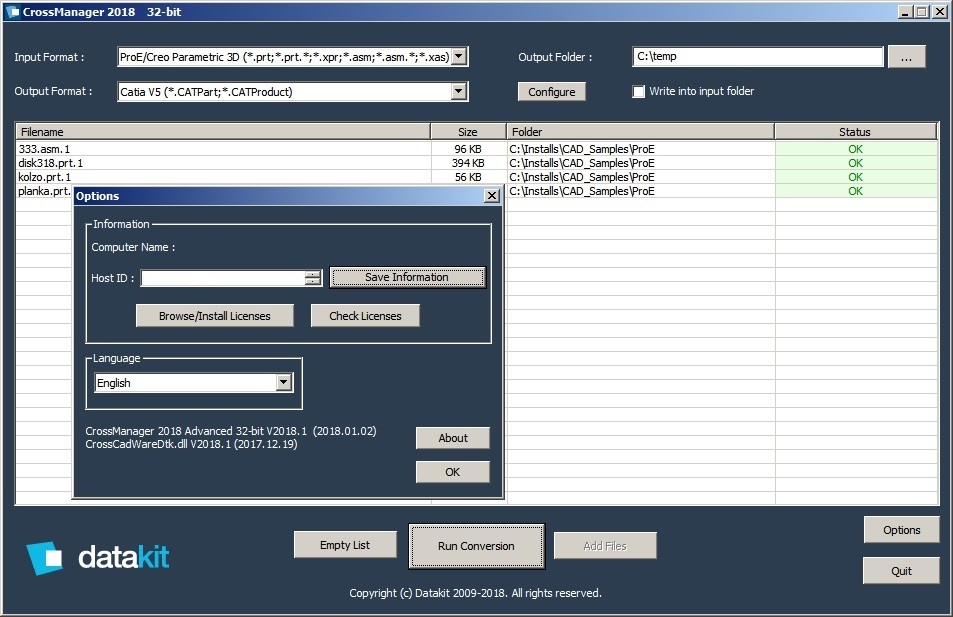Screen dimensions: 953x617
Task: Expand the Language dropdown showing English
Action: click(x=283, y=382)
